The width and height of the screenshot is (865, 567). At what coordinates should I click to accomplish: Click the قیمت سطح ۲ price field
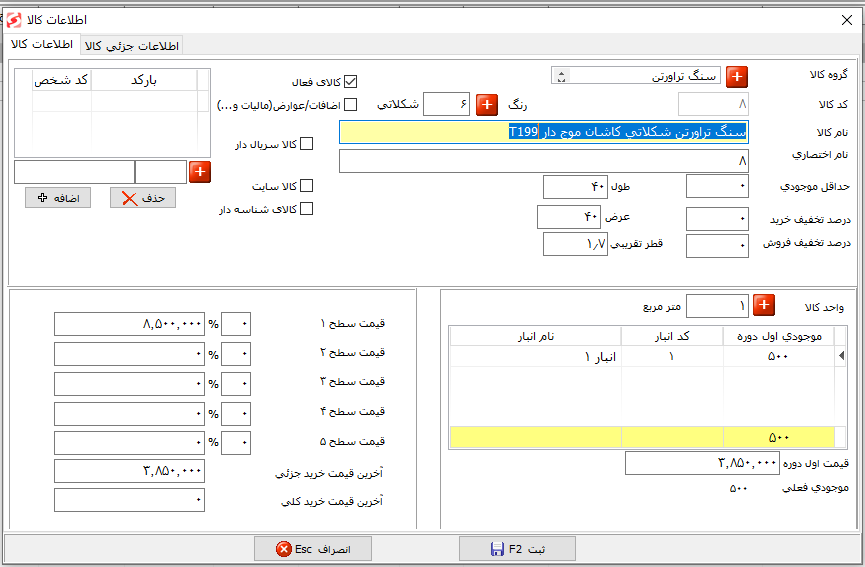129,354
